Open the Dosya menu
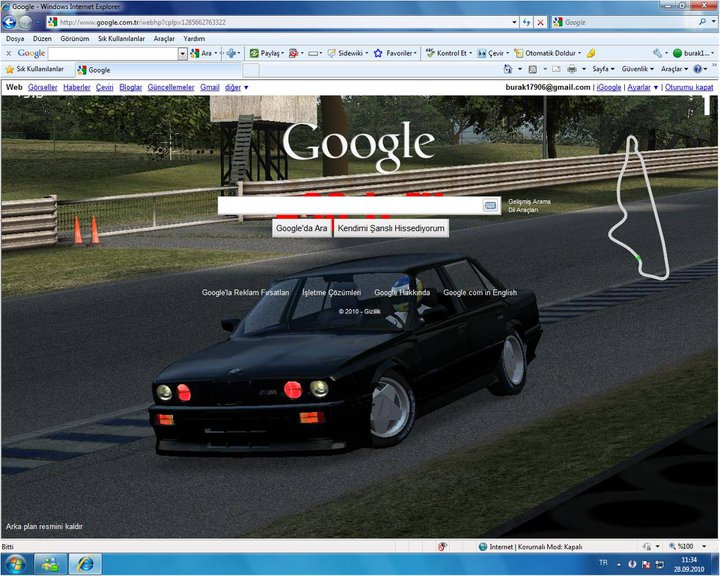The width and height of the screenshot is (720, 576). click(15, 39)
